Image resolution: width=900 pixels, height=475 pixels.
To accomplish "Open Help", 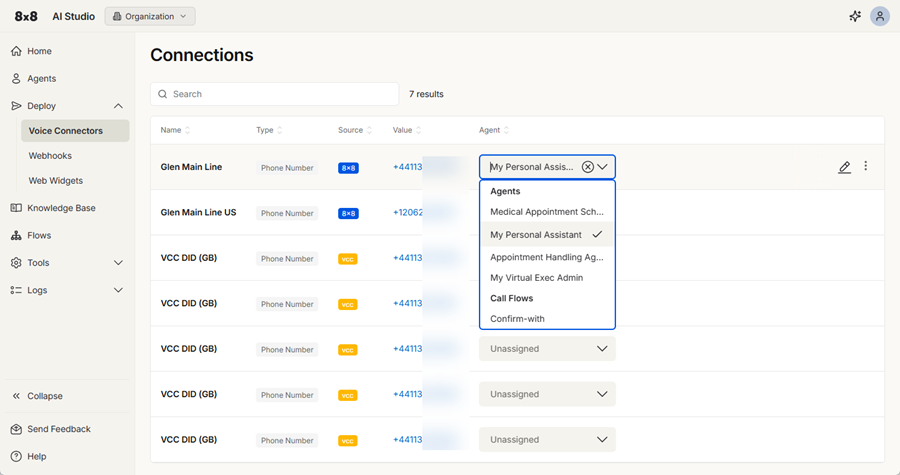I will point(37,457).
